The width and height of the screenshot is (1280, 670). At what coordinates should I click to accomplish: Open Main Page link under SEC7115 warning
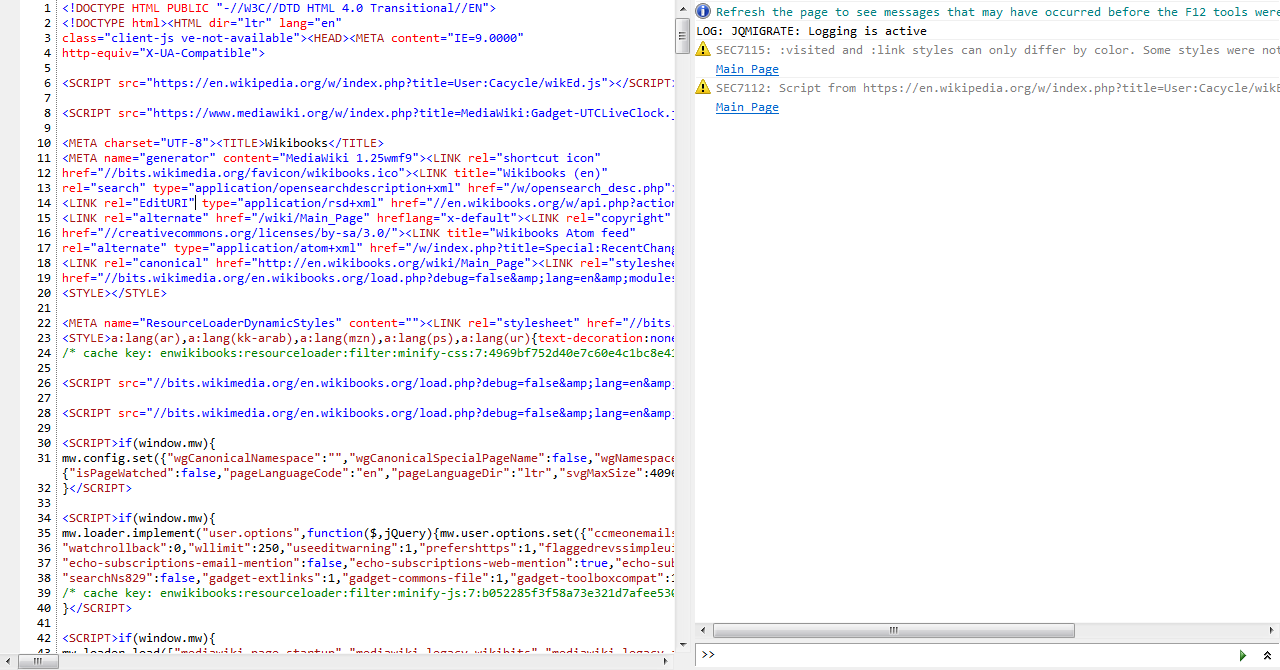click(x=747, y=69)
